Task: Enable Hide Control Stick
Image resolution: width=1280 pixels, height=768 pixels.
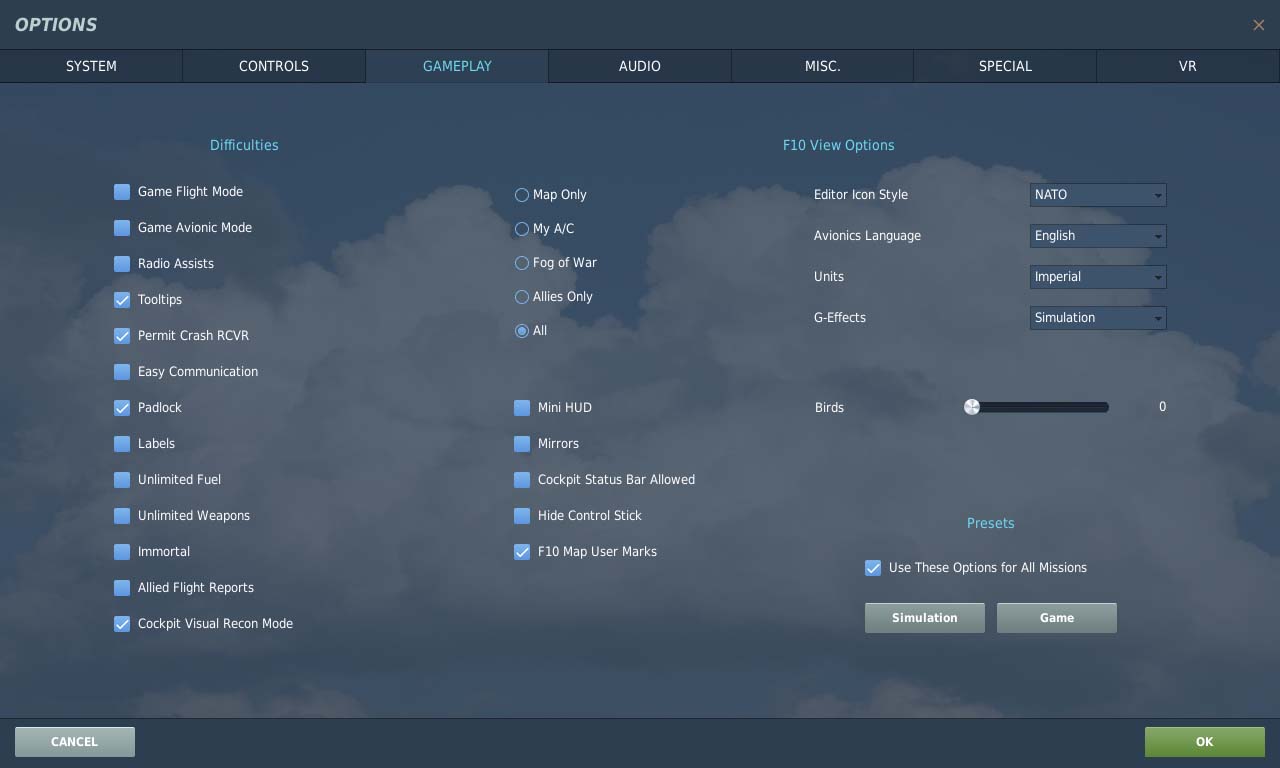Action: point(522,516)
